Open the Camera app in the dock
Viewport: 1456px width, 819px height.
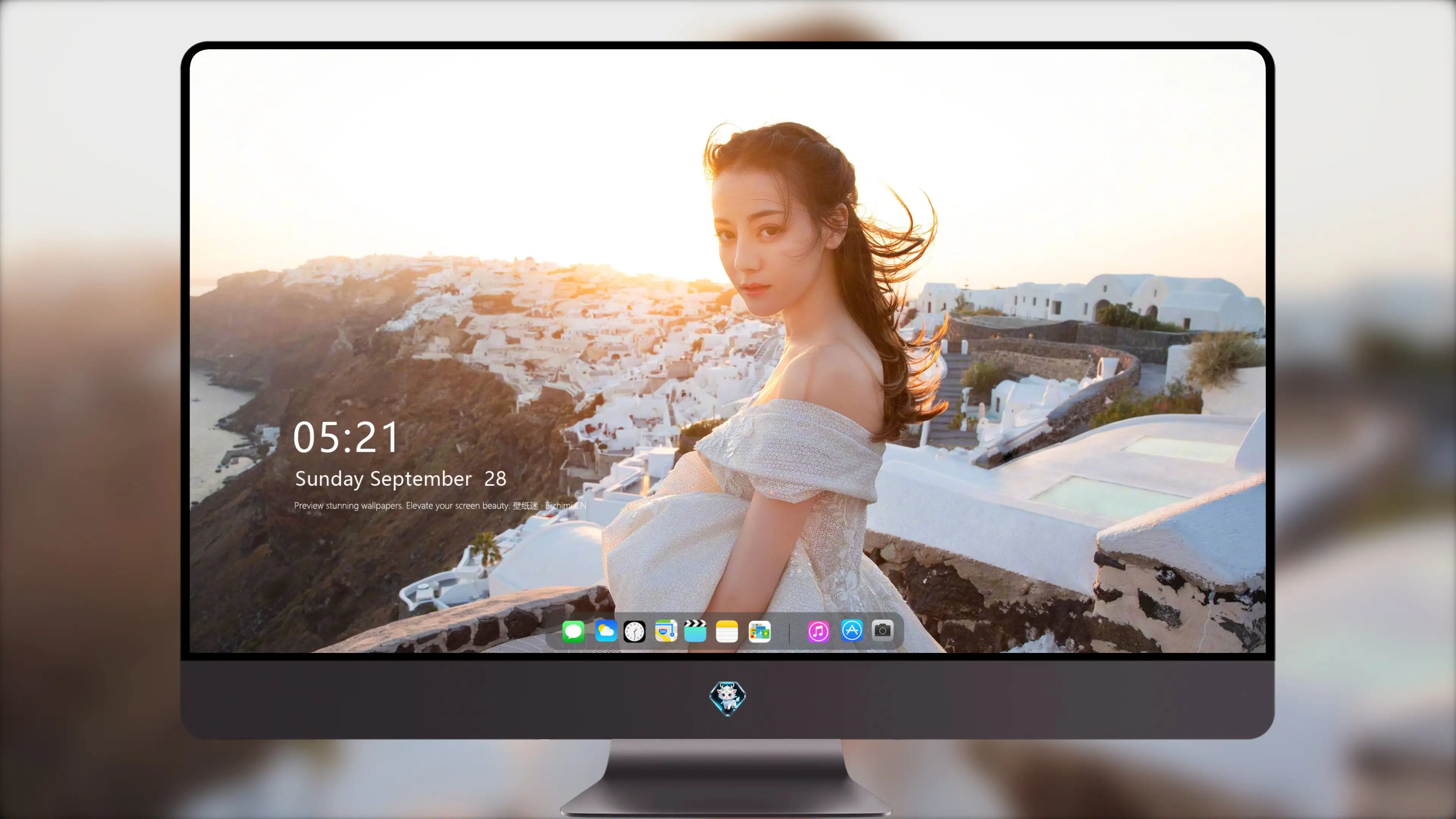[882, 630]
